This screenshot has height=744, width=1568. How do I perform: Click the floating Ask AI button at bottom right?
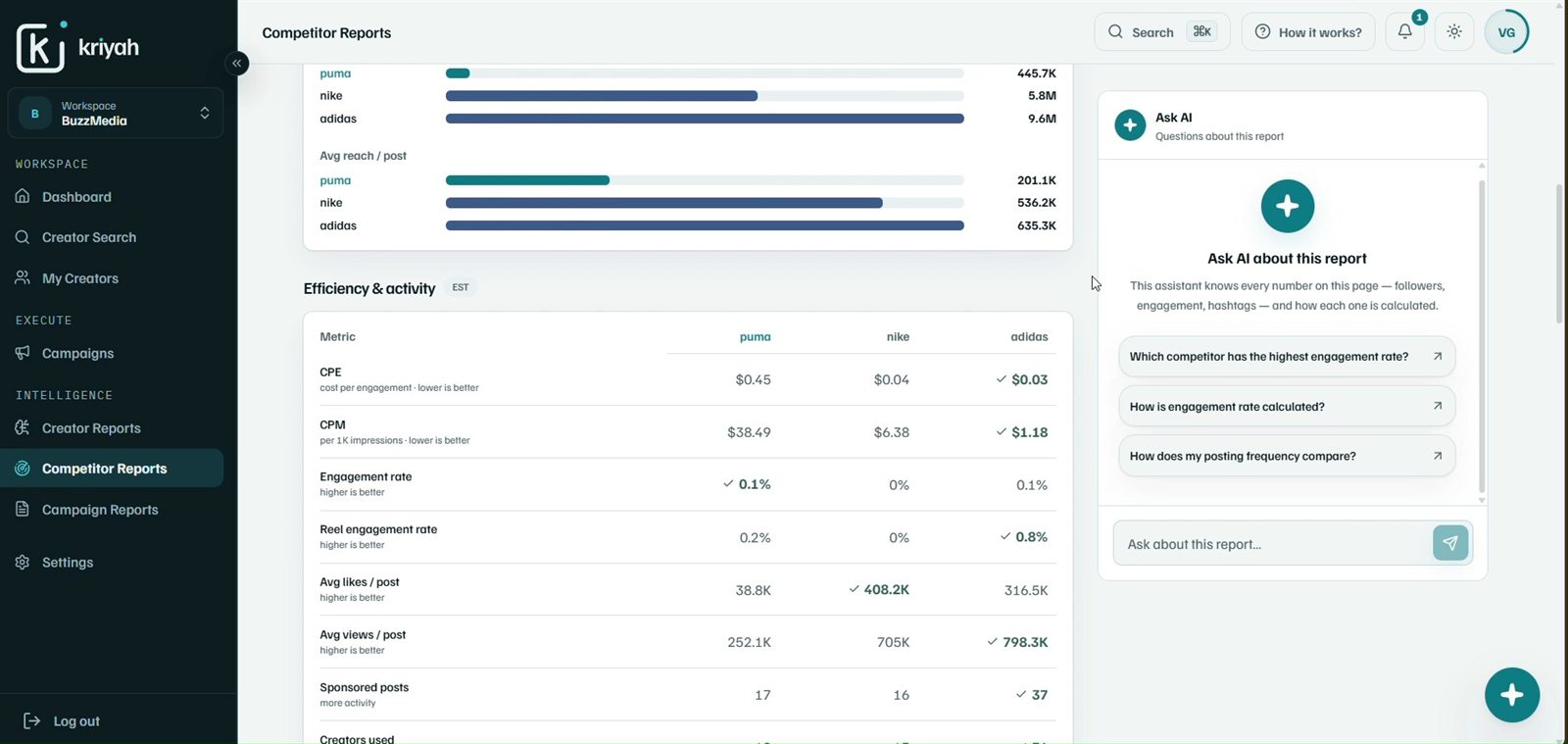(1512, 695)
